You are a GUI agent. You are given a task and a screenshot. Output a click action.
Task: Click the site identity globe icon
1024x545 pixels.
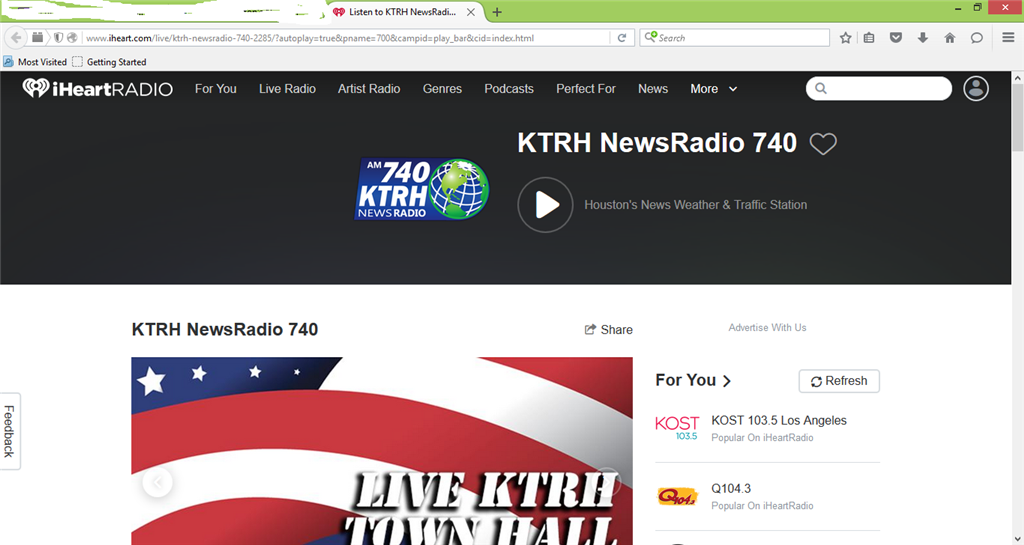[72, 38]
